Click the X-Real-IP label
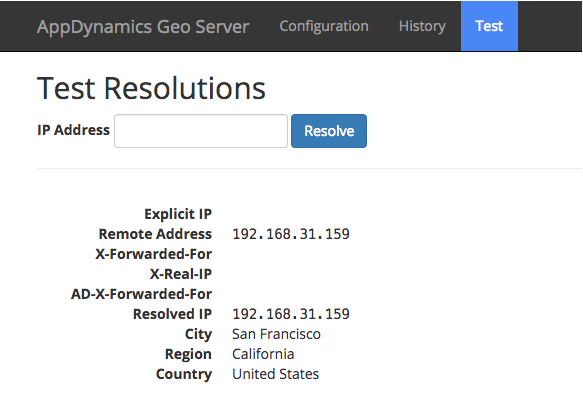The width and height of the screenshot is (583, 418). coord(181,274)
